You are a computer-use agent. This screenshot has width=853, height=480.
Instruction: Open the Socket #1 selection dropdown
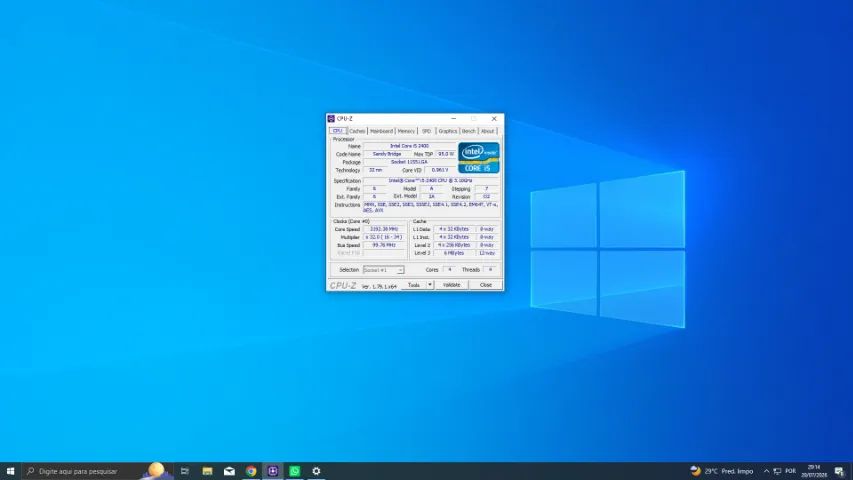[x=384, y=270]
